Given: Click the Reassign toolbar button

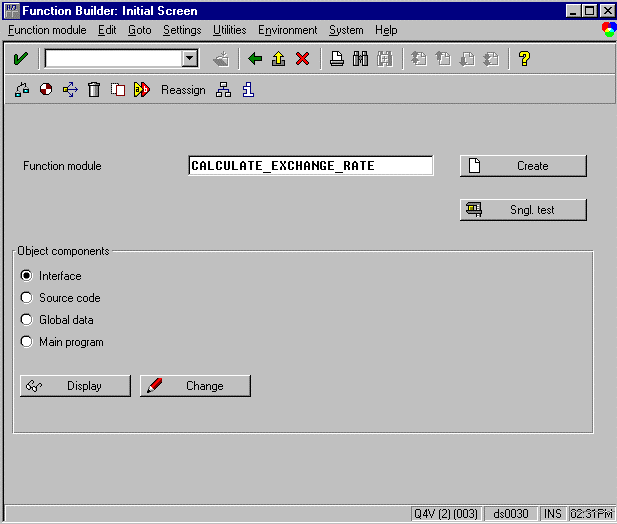Looking at the screenshot, I should (183, 90).
